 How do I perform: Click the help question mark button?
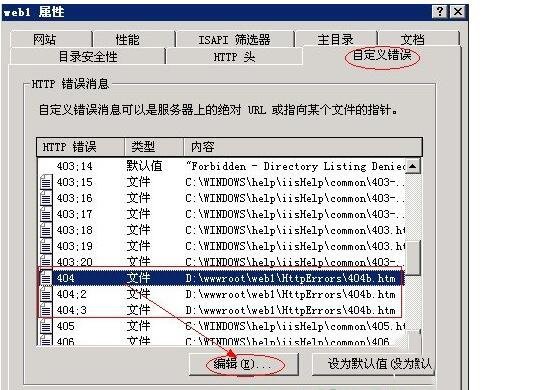coord(439,12)
